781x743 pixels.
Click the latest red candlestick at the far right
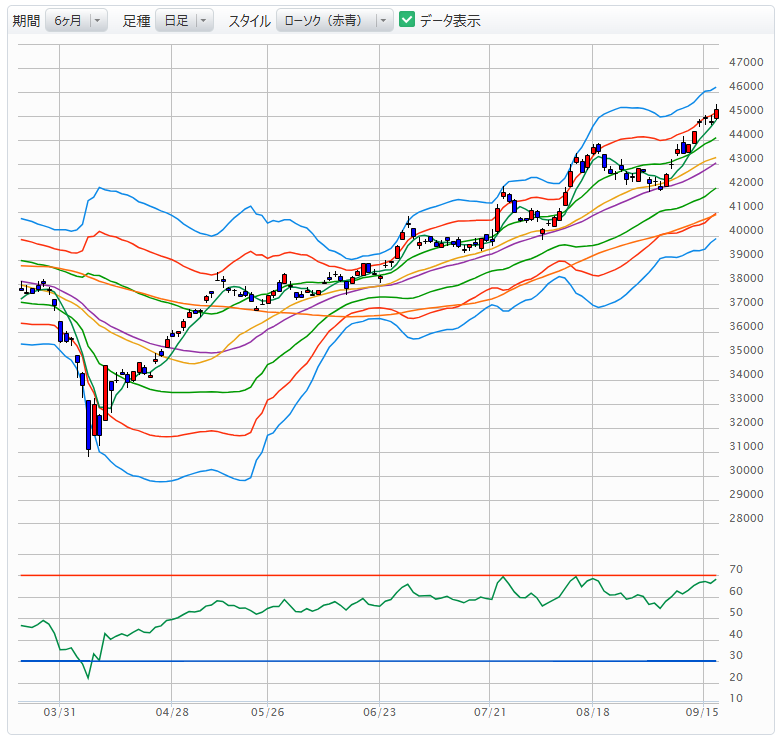point(716,113)
